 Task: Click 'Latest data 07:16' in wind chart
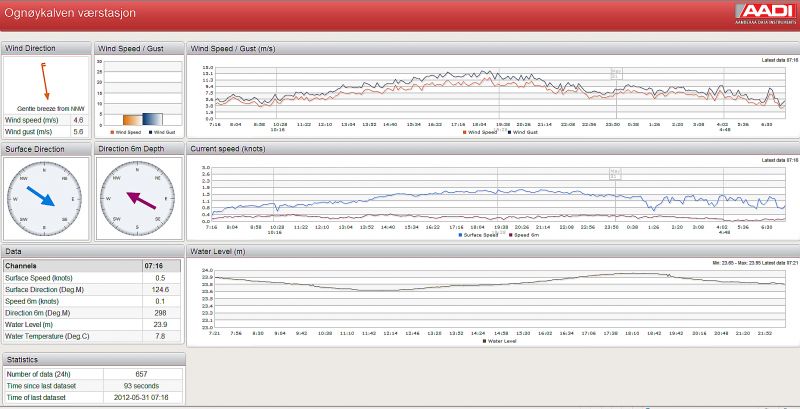coord(780,60)
